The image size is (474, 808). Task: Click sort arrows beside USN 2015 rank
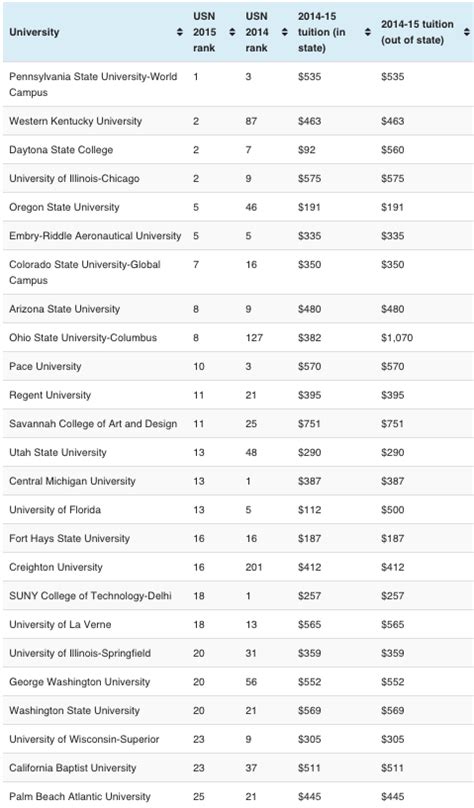point(232,32)
